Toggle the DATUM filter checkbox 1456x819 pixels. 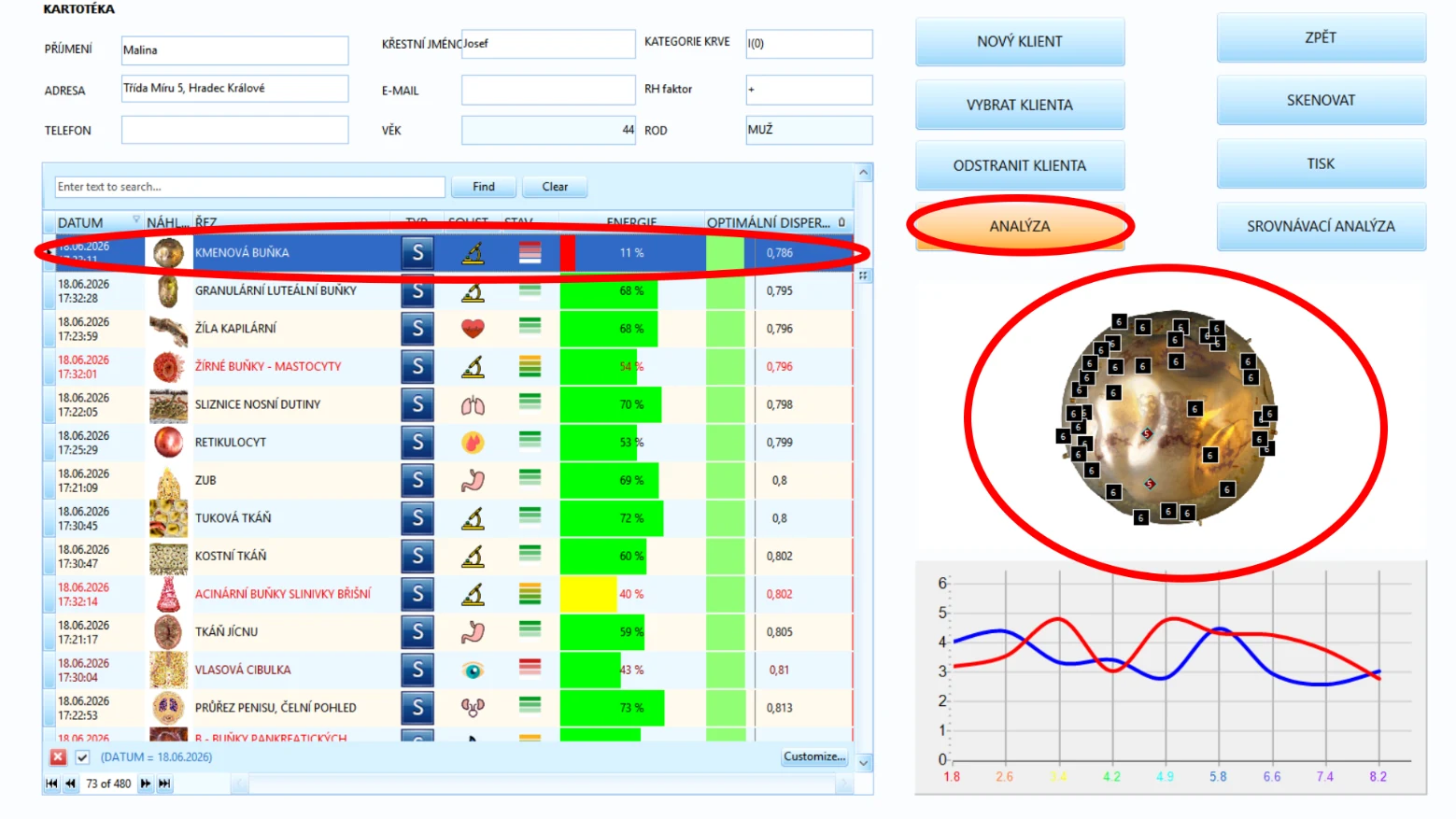click(82, 757)
